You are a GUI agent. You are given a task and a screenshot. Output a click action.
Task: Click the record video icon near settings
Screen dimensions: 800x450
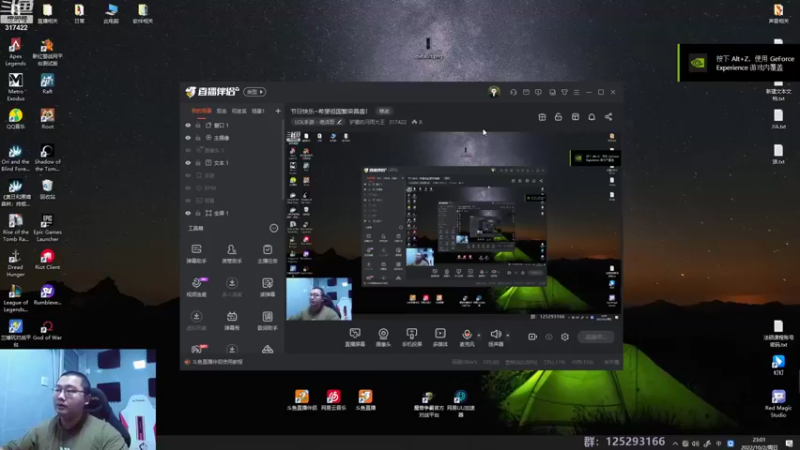(x=532, y=337)
